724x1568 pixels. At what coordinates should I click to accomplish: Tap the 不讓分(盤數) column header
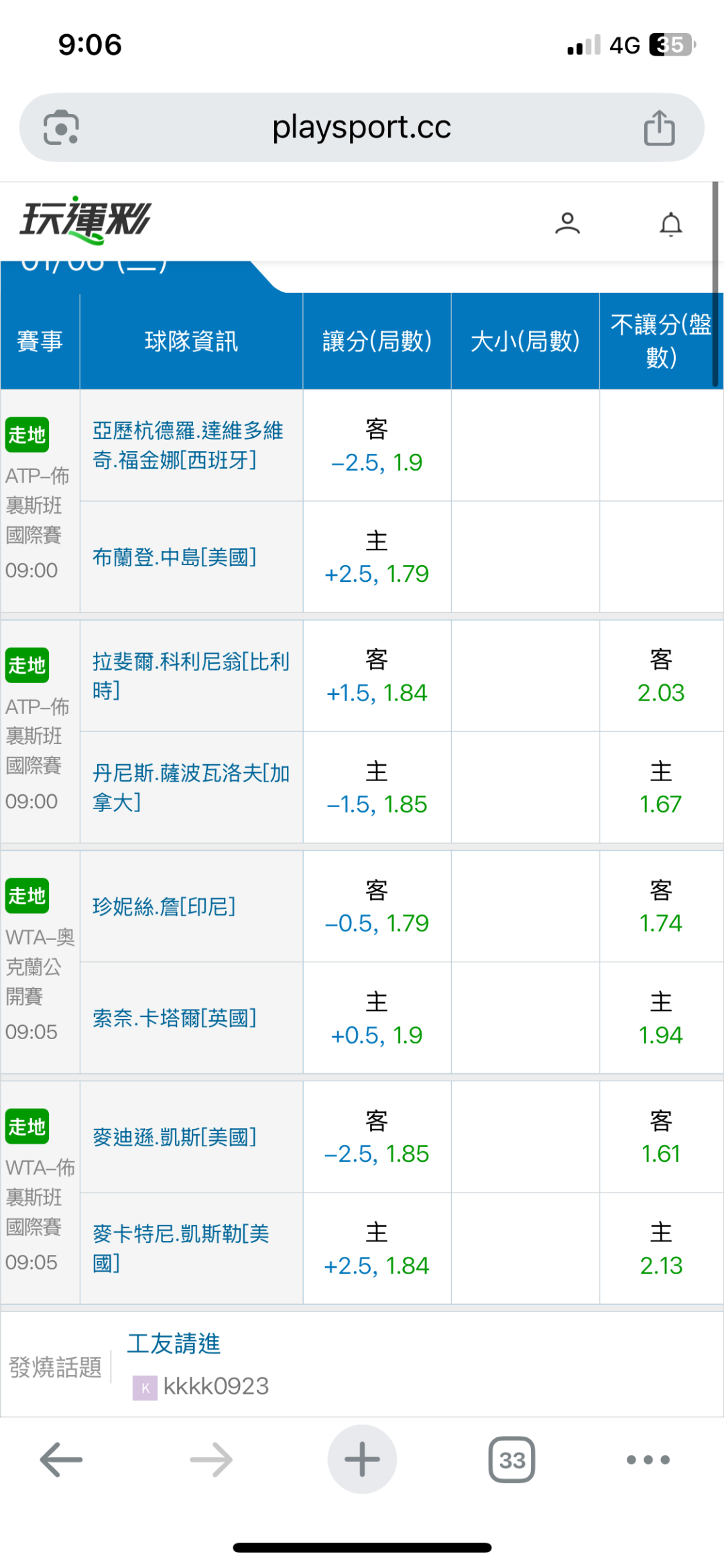coord(660,341)
